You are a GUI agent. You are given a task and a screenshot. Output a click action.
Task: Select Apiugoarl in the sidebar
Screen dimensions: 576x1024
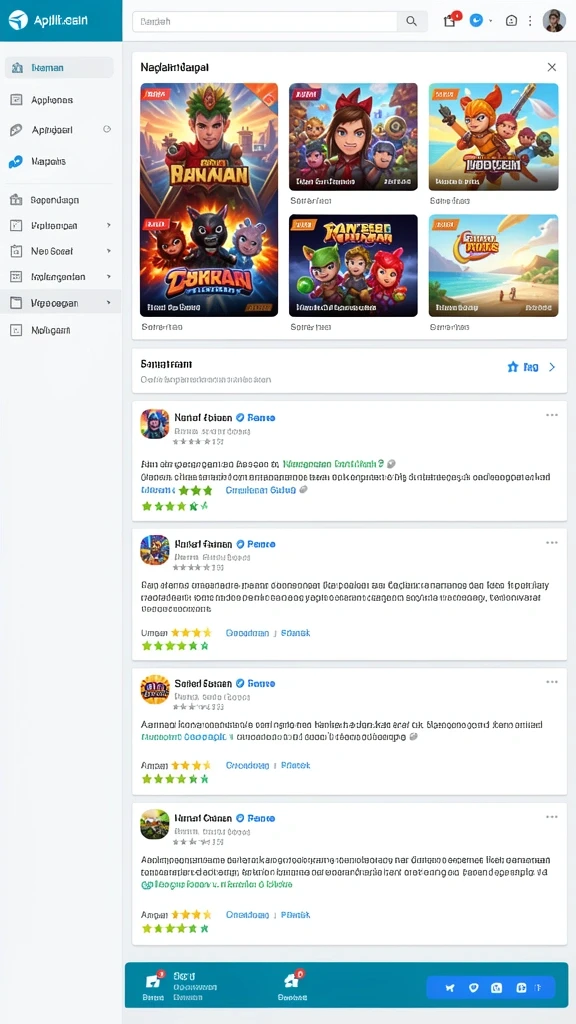(52, 130)
